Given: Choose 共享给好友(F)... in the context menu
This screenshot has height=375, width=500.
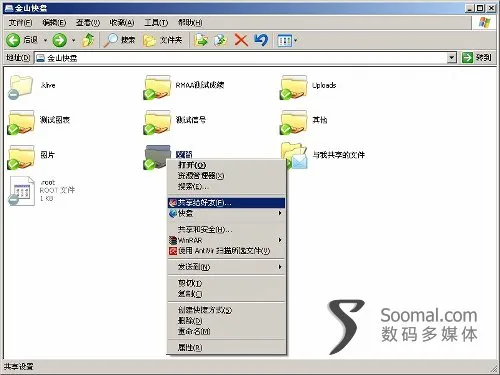Looking at the screenshot, I should tap(227, 203).
